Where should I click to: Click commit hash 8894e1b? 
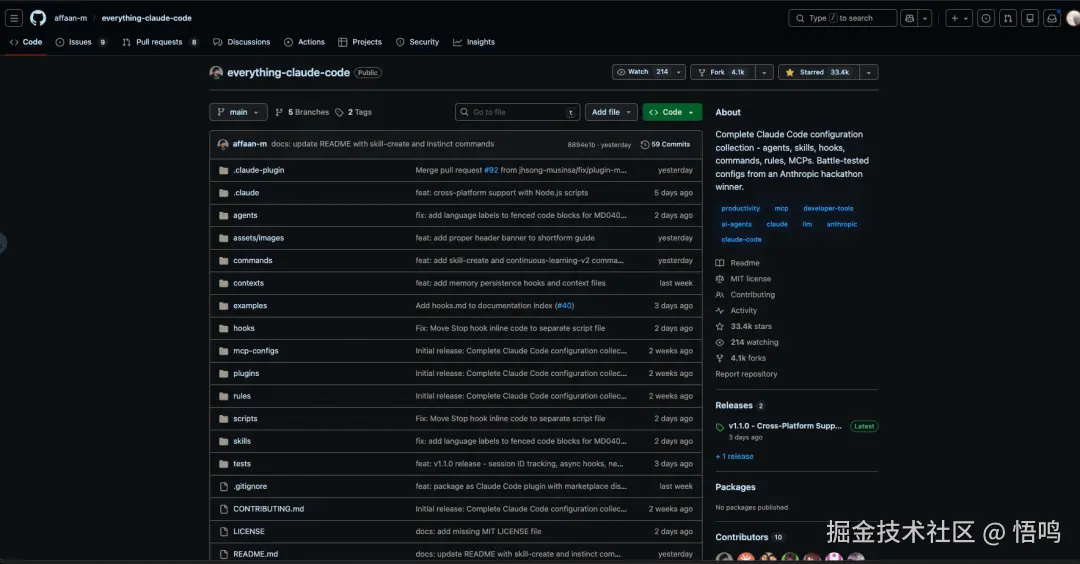pyautogui.click(x=581, y=145)
